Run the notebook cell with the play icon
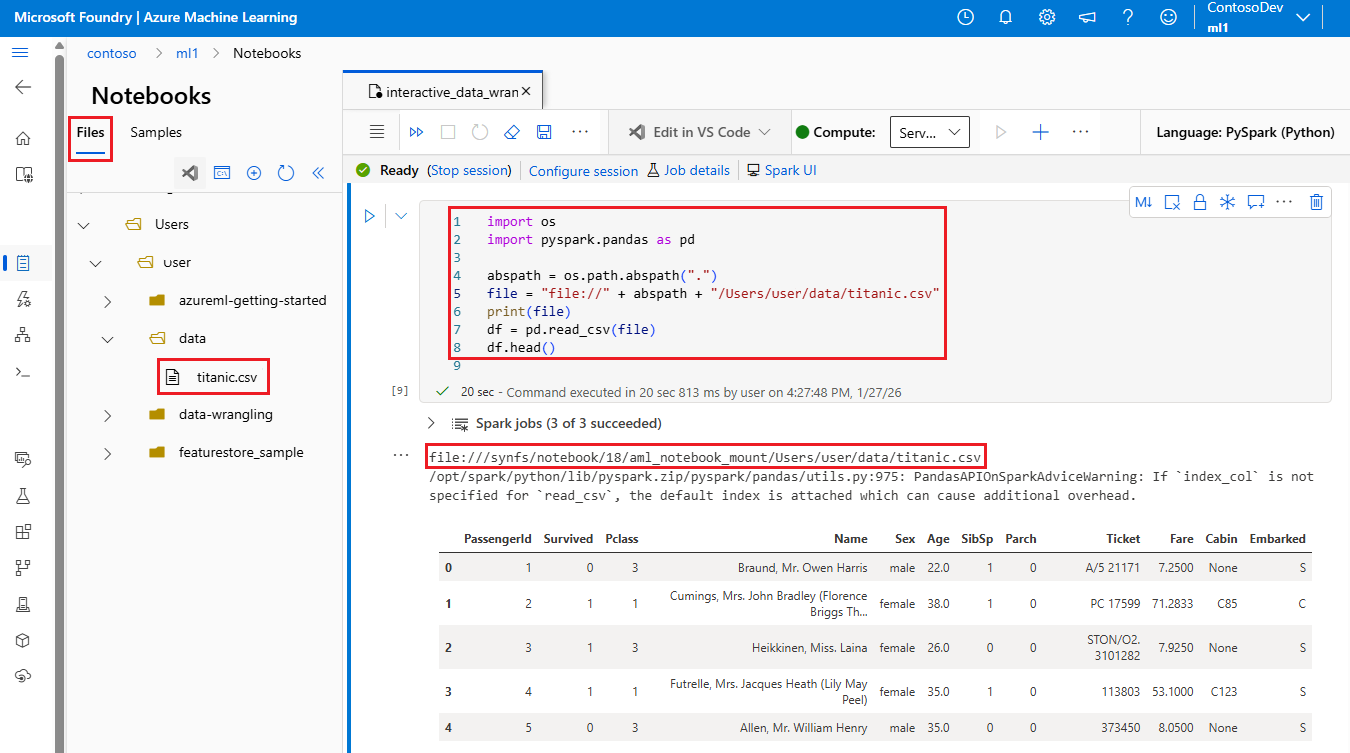This screenshot has height=753, width=1350. pos(370,215)
